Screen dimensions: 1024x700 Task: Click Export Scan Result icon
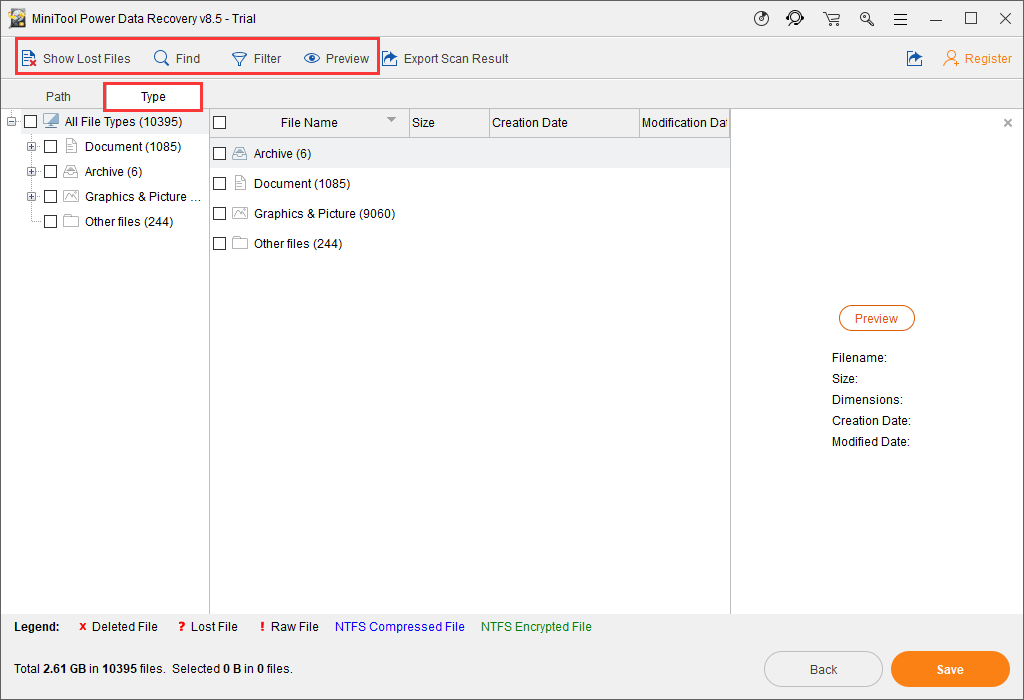coord(390,59)
